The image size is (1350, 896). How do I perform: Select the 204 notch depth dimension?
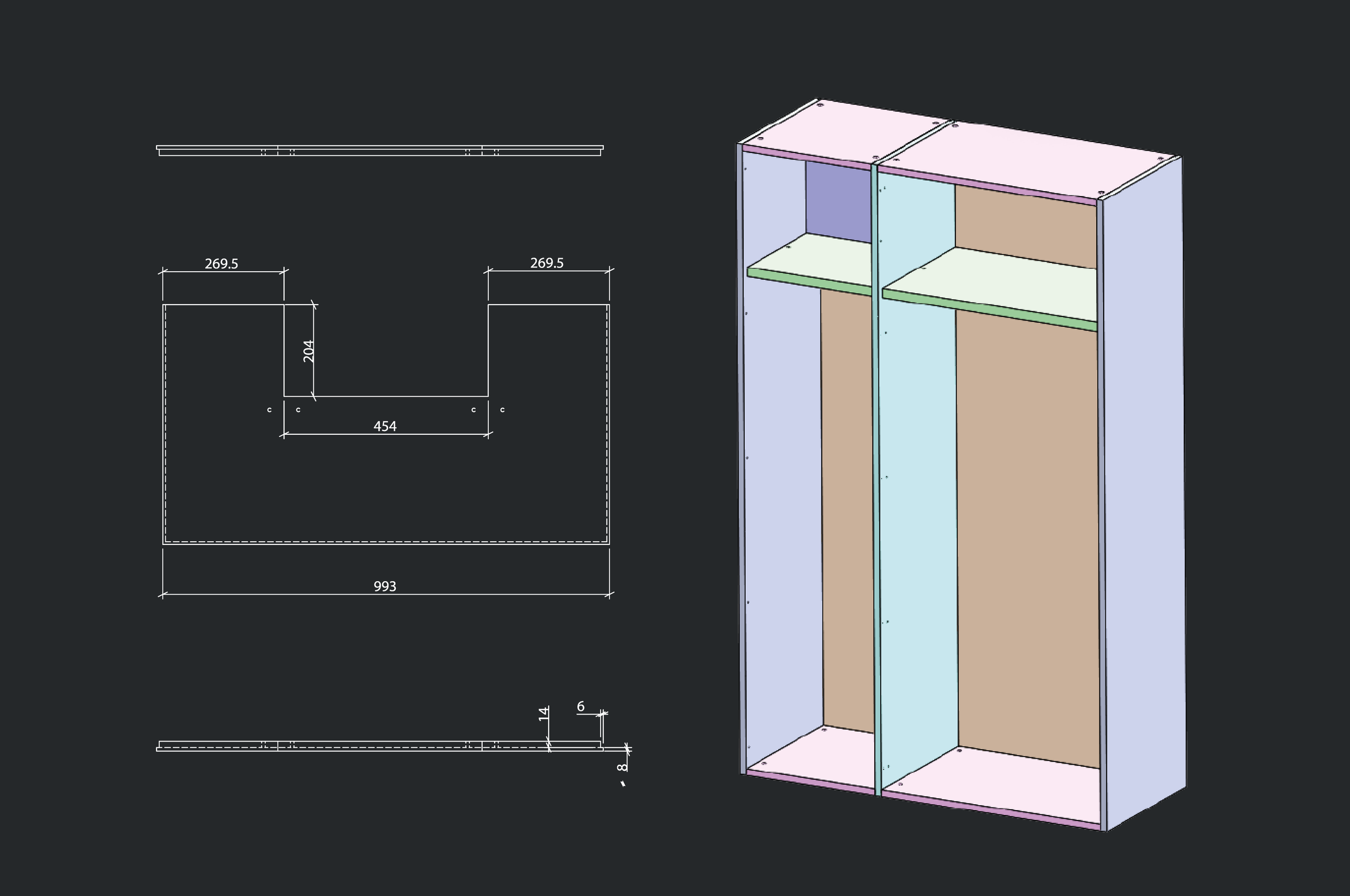(x=308, y=351)
